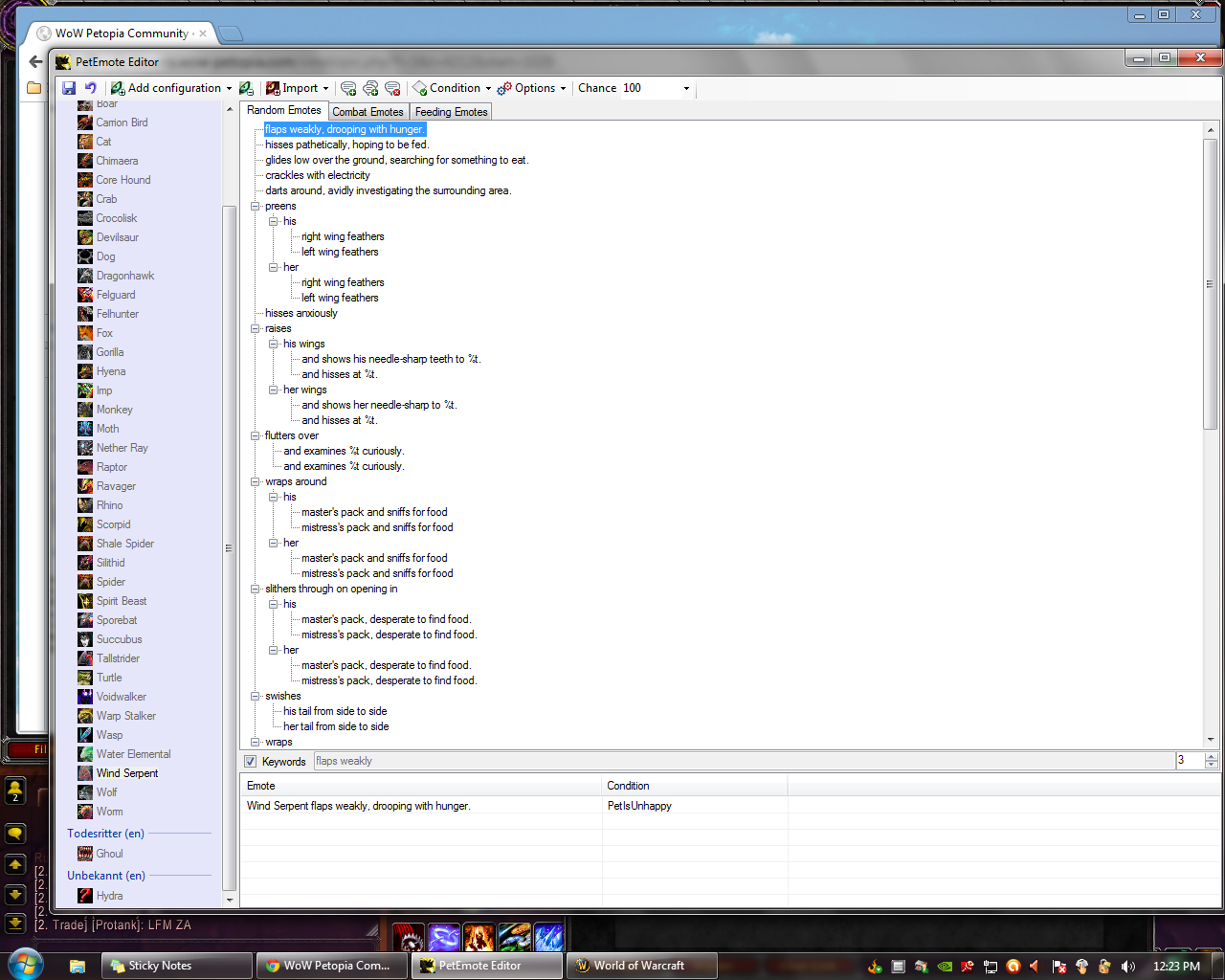Open WoW Petopia Com... taskbar button
The height and width of the screenshot is (980, 1225).
(332, 966)
